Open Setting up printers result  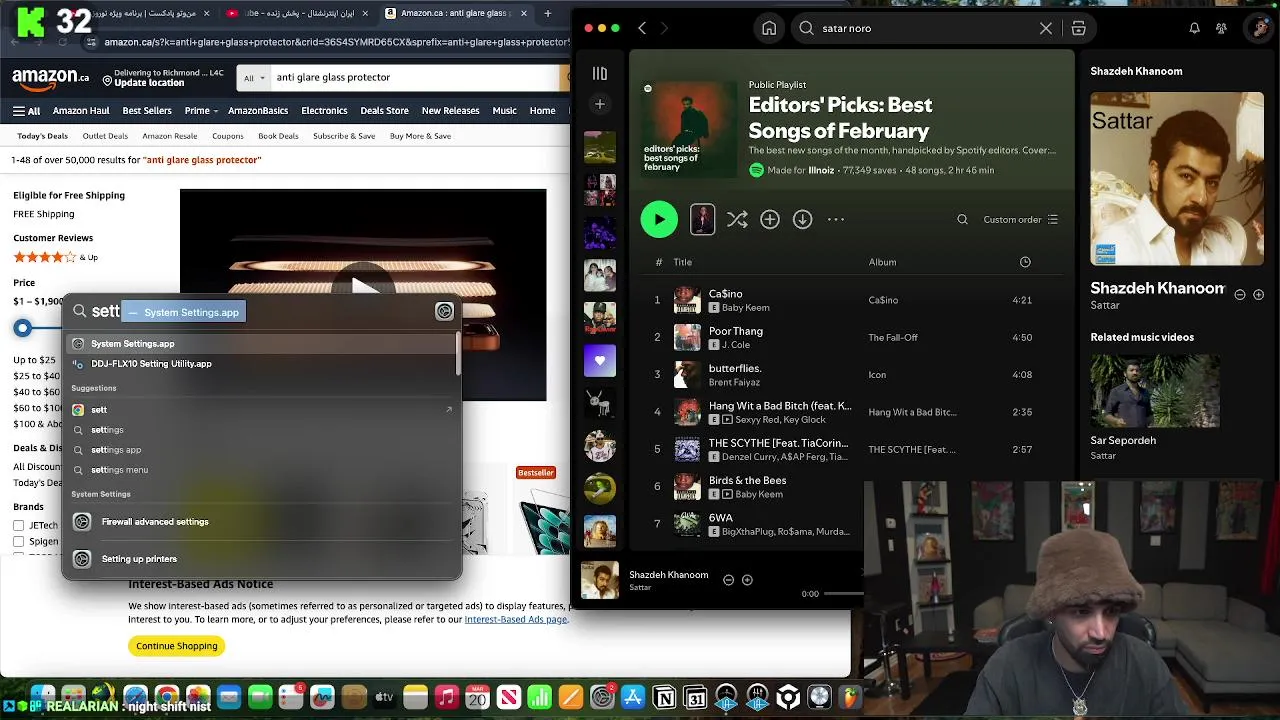(x=262, y=559)
